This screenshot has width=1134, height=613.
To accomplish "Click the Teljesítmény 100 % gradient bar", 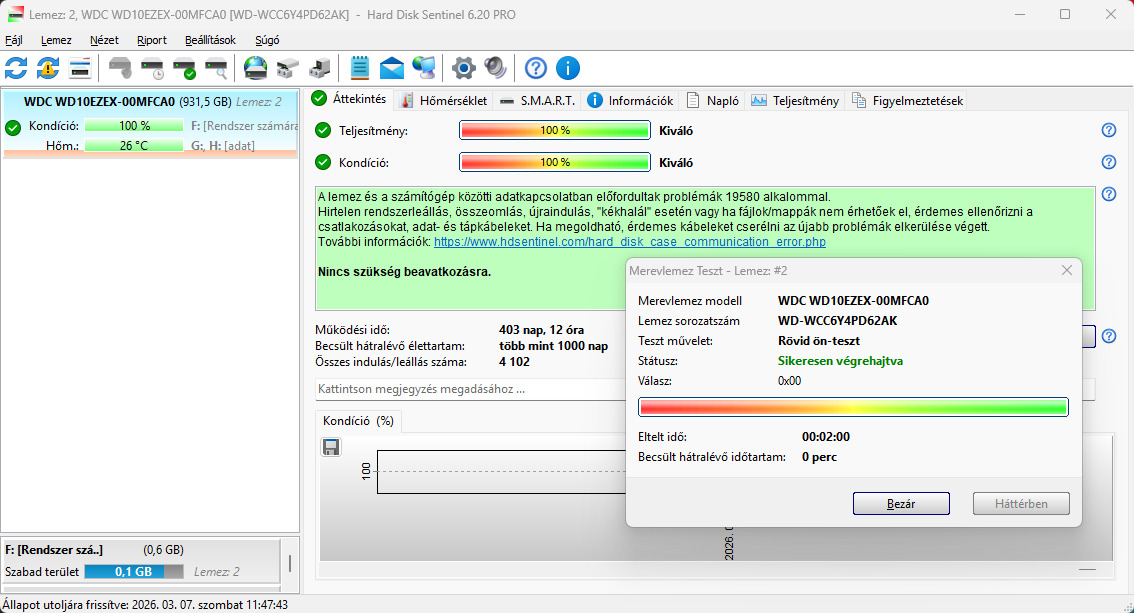I will pyautogui.click(x=555, y=130).
